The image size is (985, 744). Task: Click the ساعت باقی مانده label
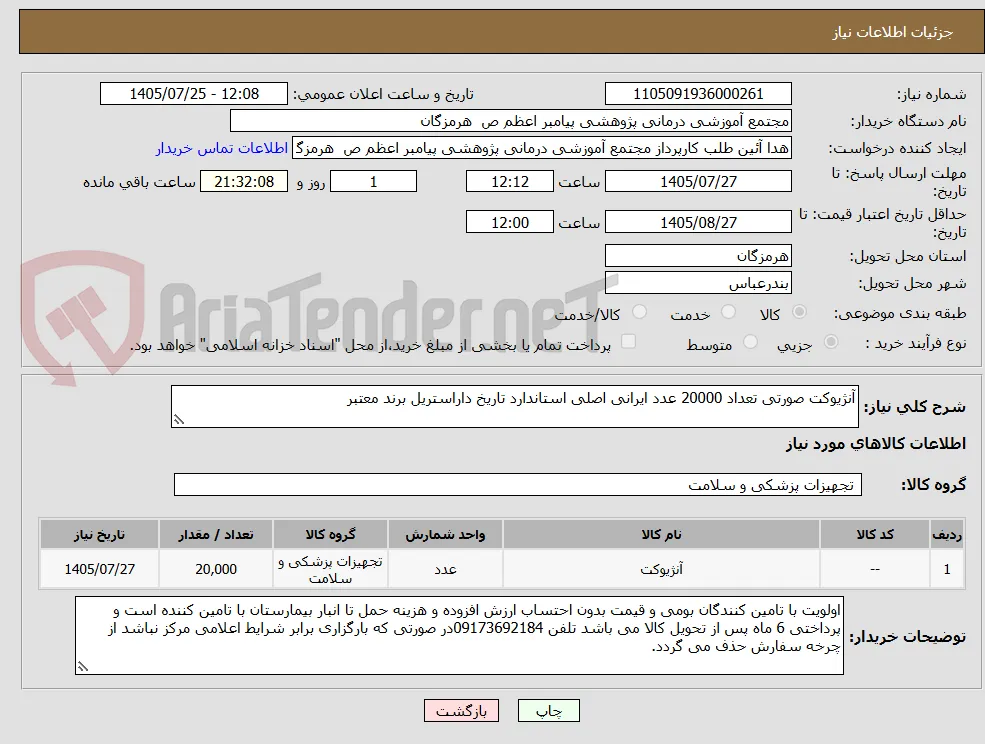click(139, 182)
